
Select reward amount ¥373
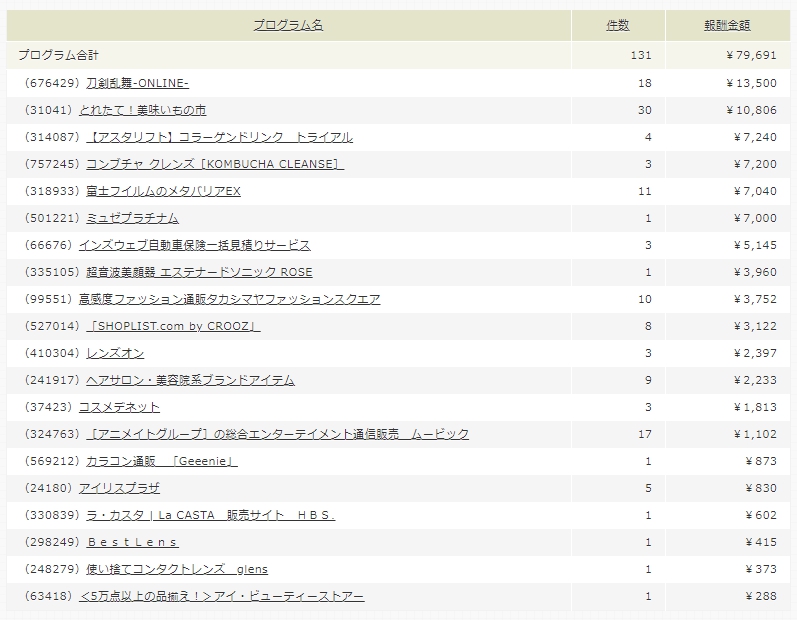point(761,568)
